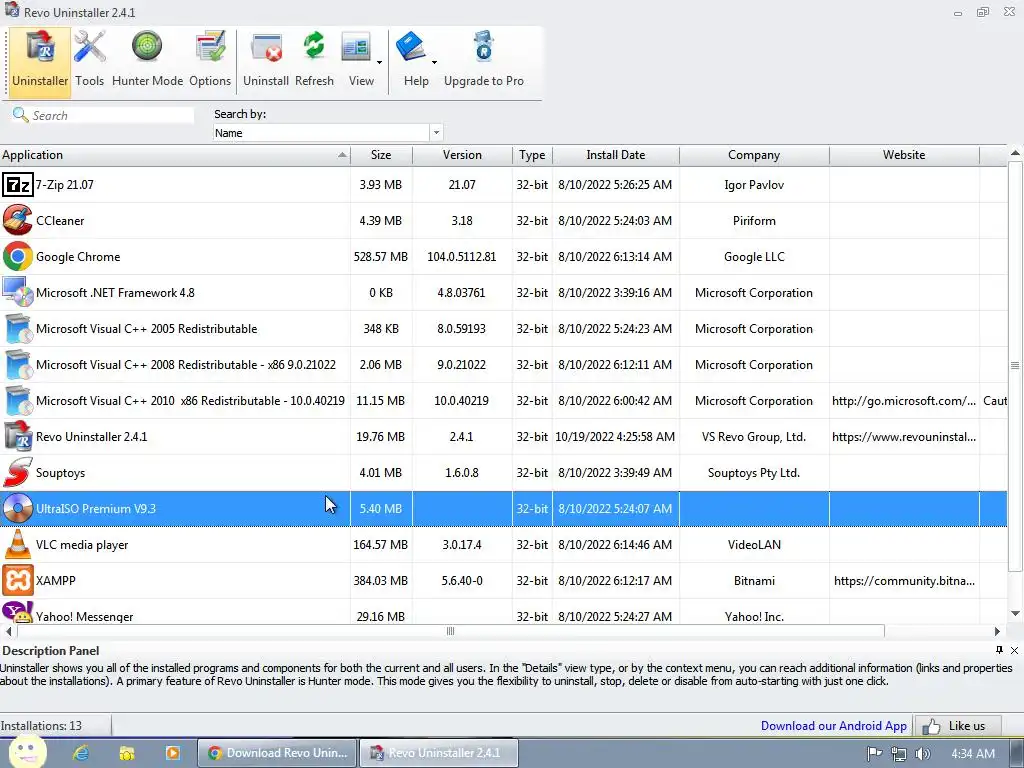Open the Options toolbar button
The width and height of the screenshot is (1024, 768).
210,60
